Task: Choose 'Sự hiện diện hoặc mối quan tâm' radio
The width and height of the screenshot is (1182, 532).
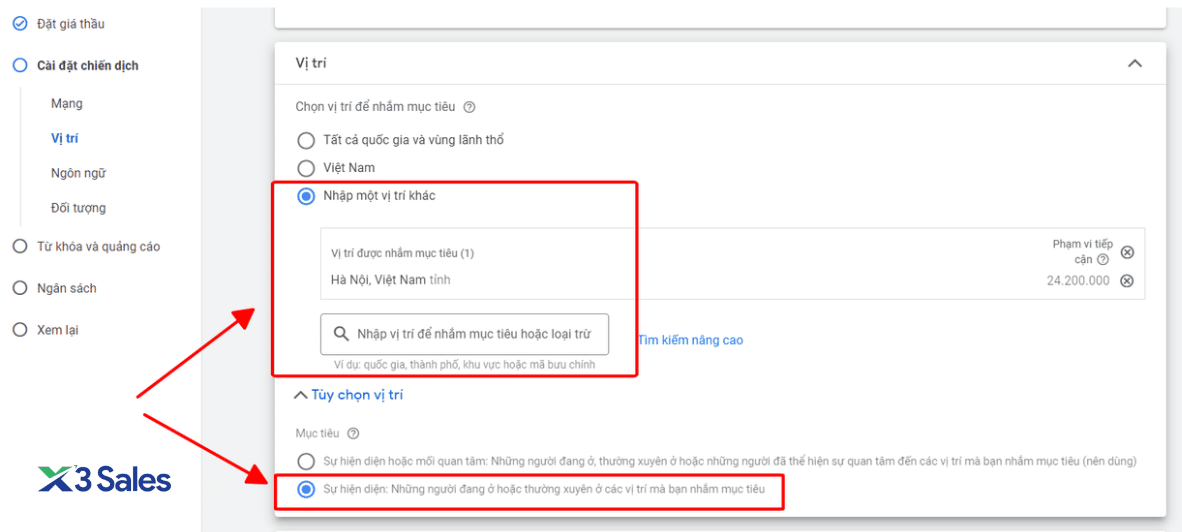Action: tap(306, 460)
